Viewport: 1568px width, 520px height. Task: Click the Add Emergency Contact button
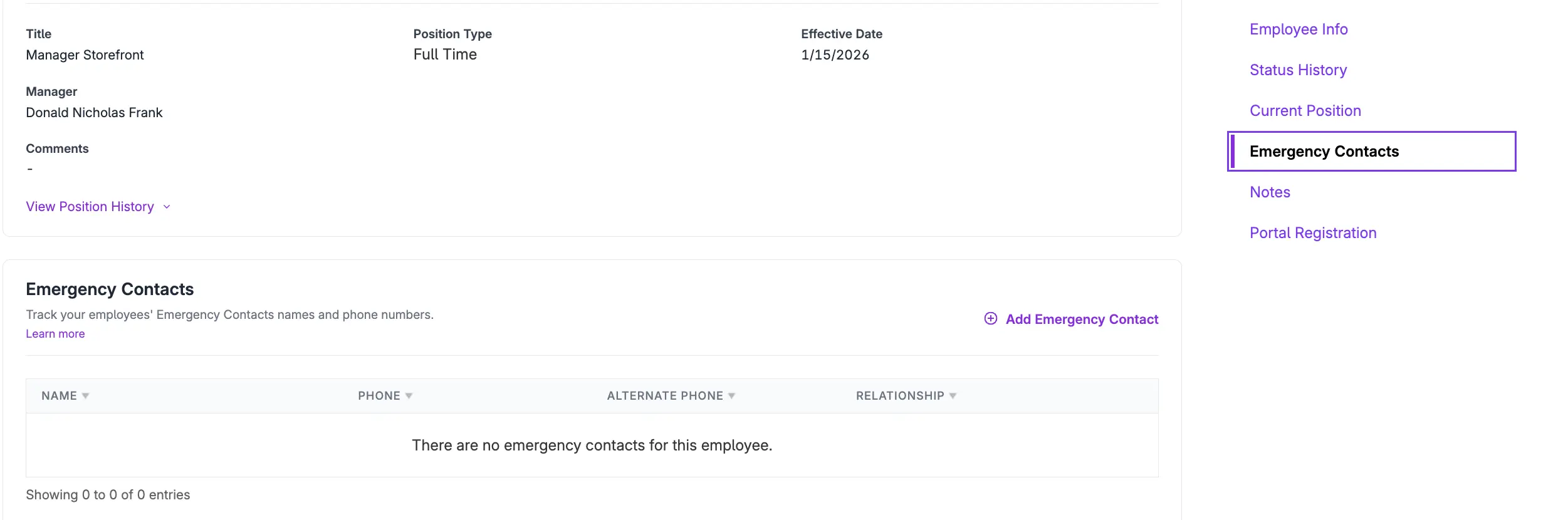tap(1082, 319)
